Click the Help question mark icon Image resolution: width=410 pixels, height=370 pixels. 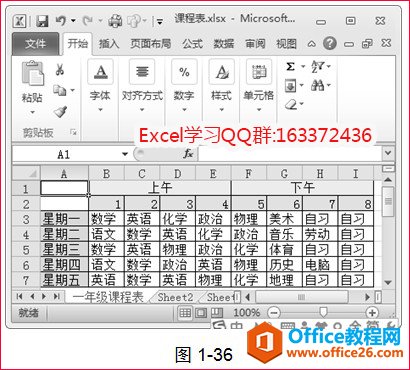(330, 44)
